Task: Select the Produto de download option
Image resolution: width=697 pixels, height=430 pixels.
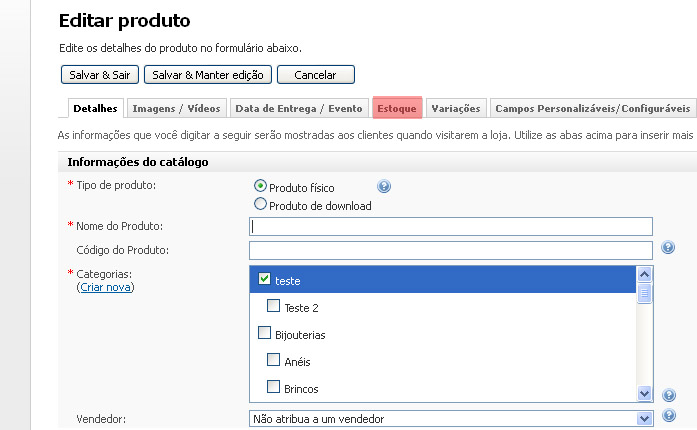Action: tap(261, 204)
